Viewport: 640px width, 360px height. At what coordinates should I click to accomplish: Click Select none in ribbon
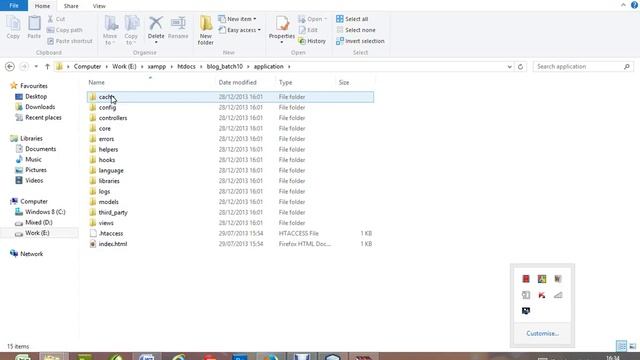pyautogui.click(x=356, y=30)
